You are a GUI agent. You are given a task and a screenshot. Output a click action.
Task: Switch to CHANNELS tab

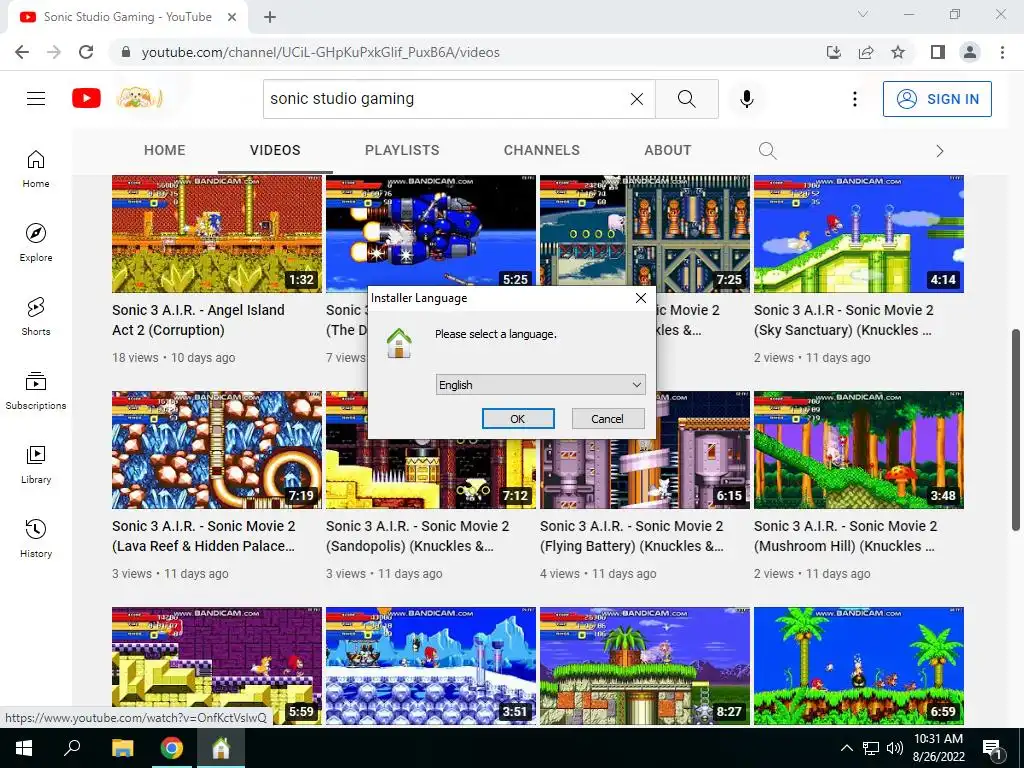(x=541, y=150)
